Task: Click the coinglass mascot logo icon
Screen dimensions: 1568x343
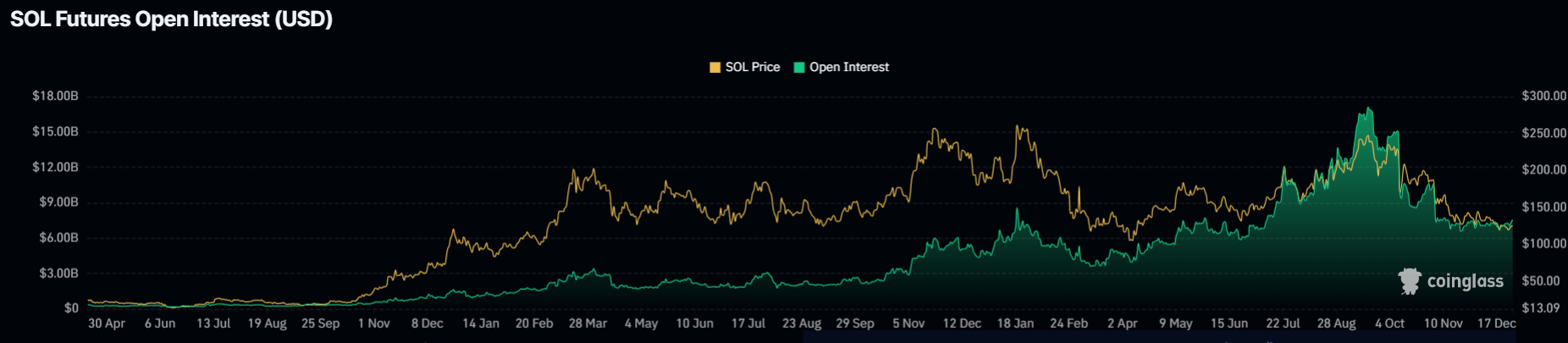Action: pos(1410,281)
